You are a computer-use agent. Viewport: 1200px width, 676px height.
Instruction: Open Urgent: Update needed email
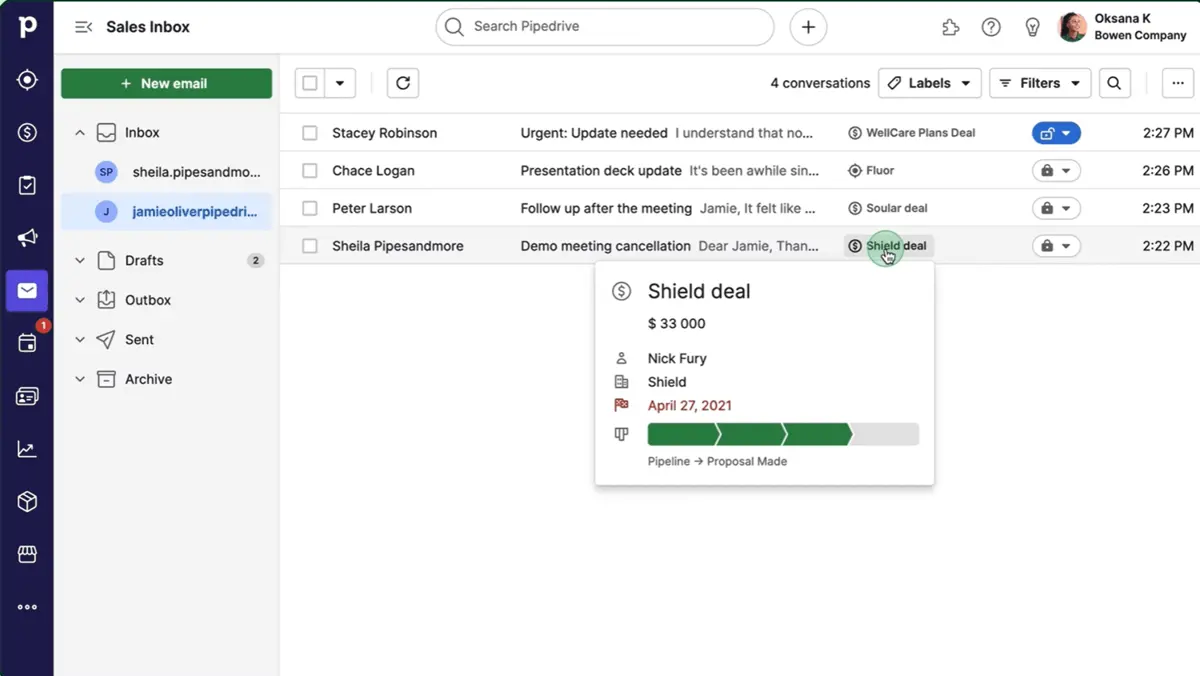(x=594, y=133)
